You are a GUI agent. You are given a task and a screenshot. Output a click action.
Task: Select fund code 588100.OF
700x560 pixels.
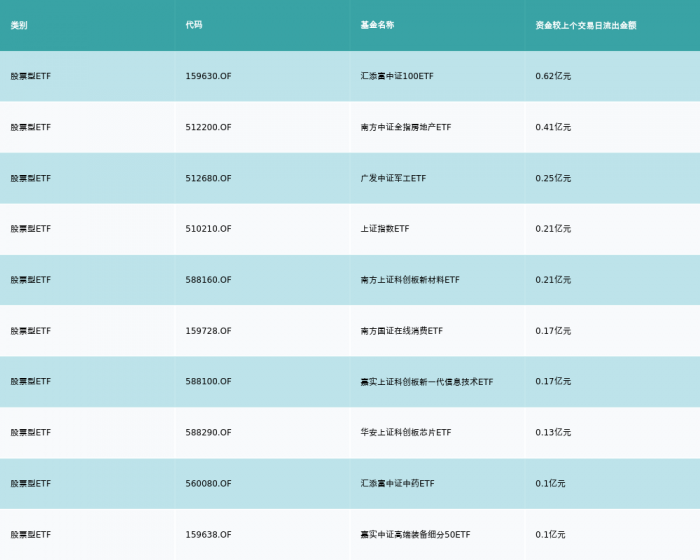tap(208, 381)
